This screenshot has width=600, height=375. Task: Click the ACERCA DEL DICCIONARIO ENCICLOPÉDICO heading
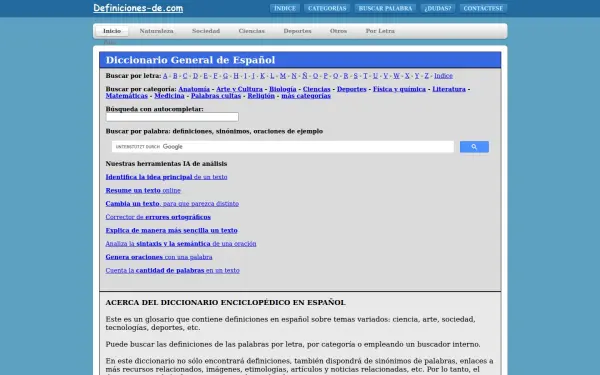point(225,302)
